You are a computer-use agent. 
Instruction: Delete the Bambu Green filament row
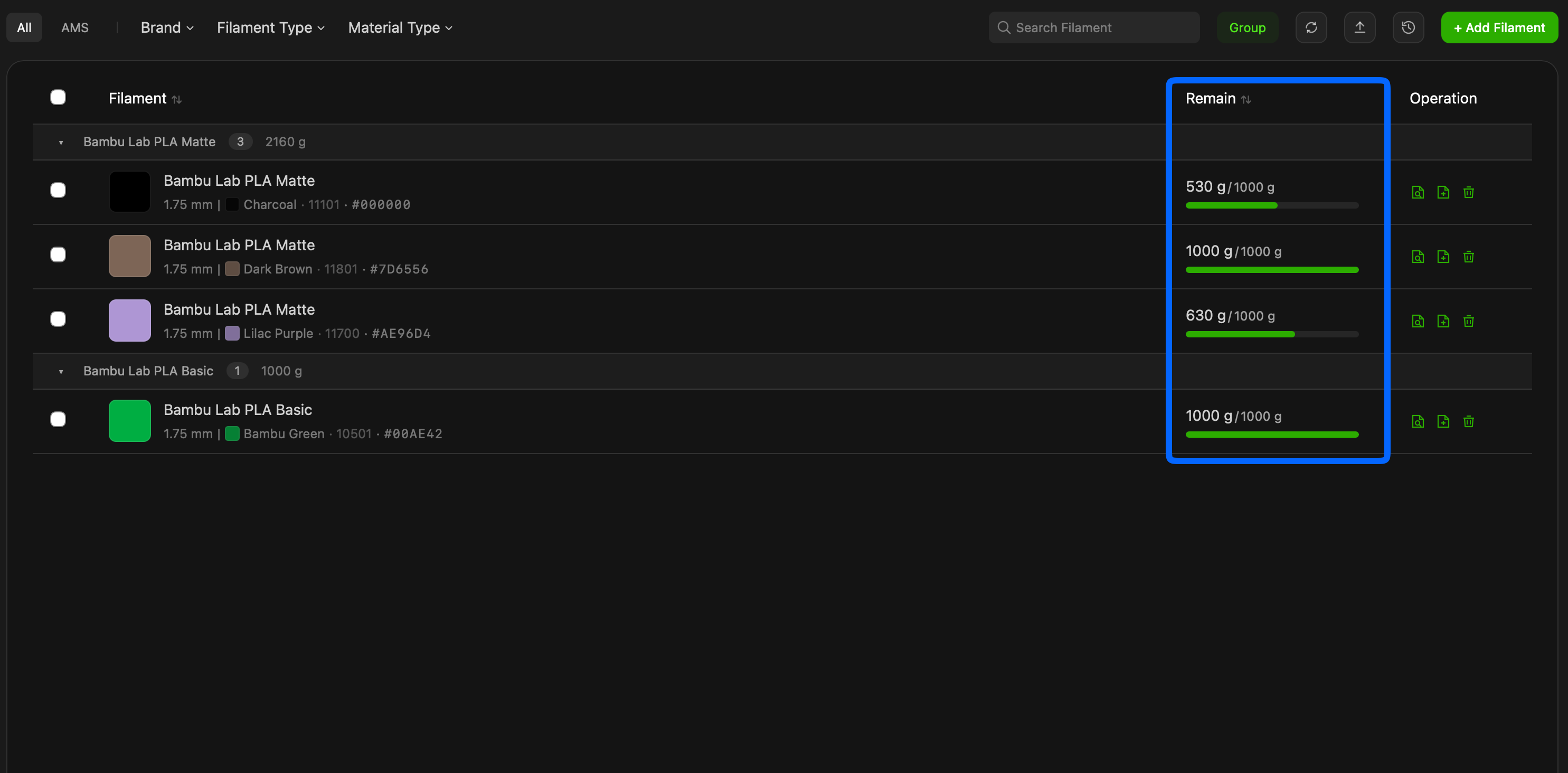coord(1469,422)
